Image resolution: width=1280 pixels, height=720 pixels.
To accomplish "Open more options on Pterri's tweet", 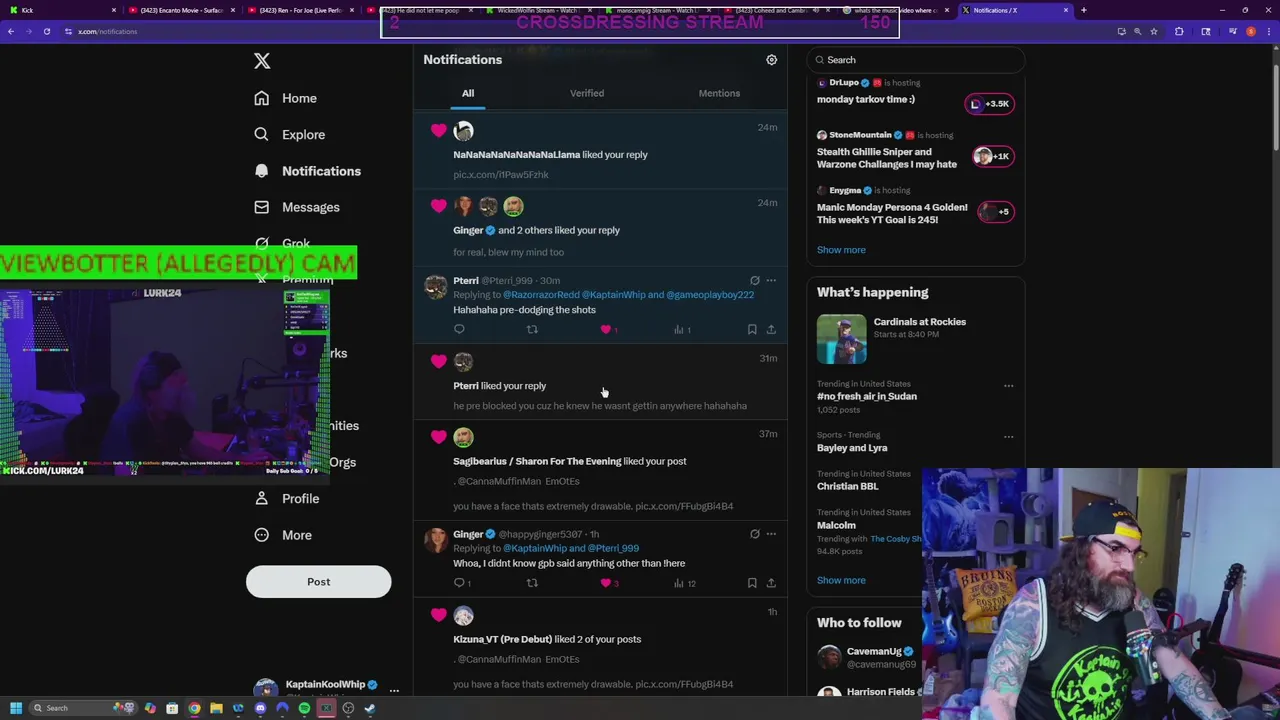I will point(771,281).
